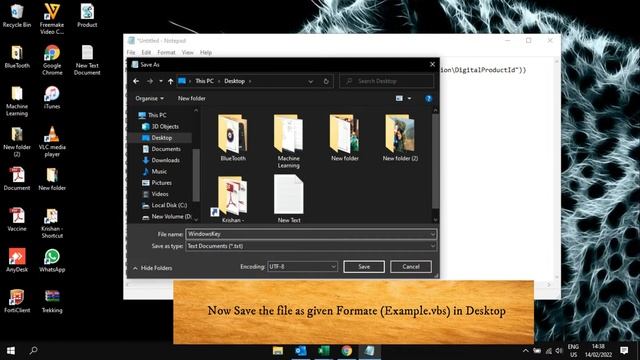The image size is (640, 360).
Task: Launch AnyDesk desktop shortcut
Action: click(x=17, y=260)
